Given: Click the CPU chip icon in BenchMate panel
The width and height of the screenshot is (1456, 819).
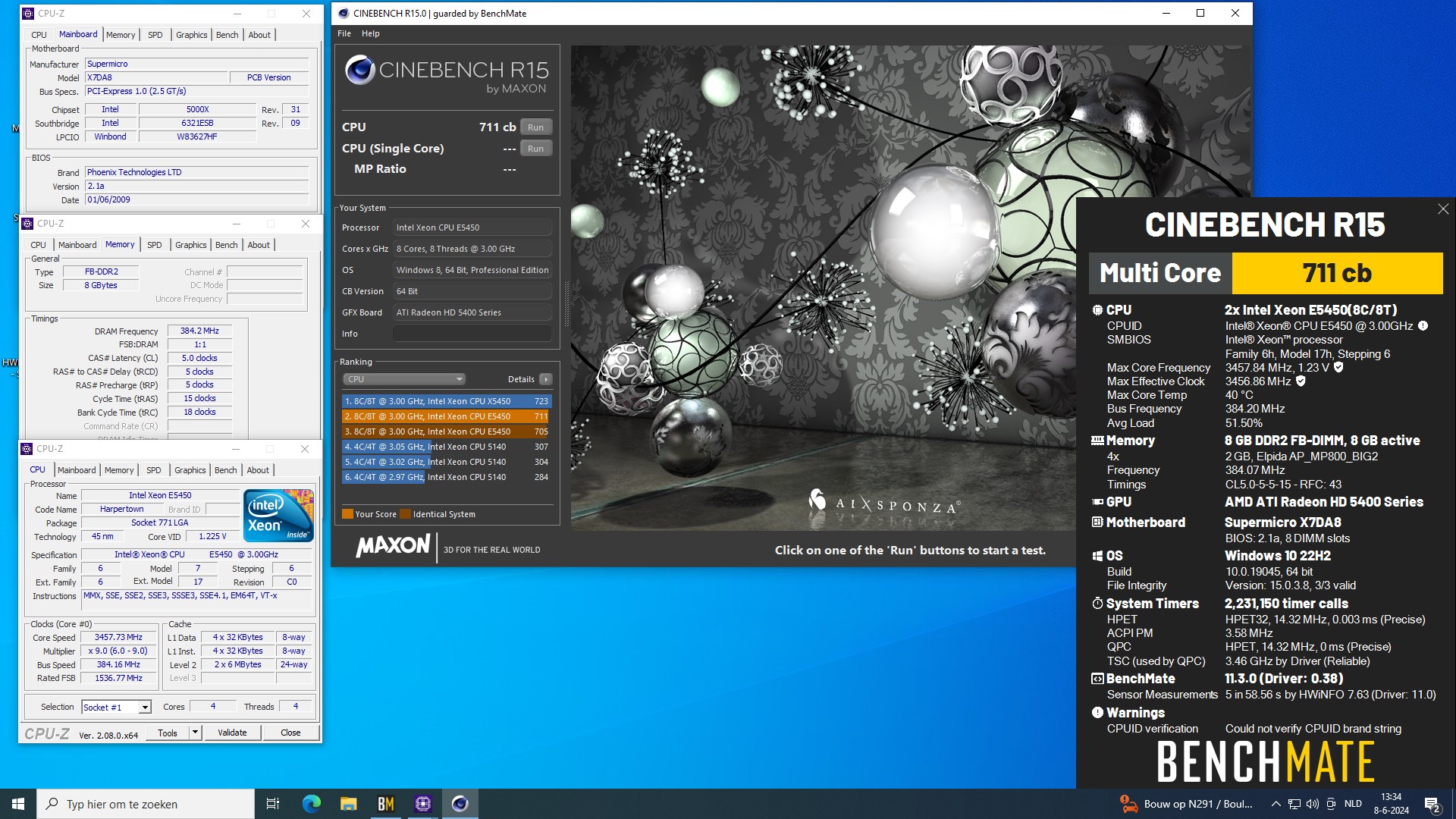Looking at the screenshot, I should click(x=1097, y=310).
